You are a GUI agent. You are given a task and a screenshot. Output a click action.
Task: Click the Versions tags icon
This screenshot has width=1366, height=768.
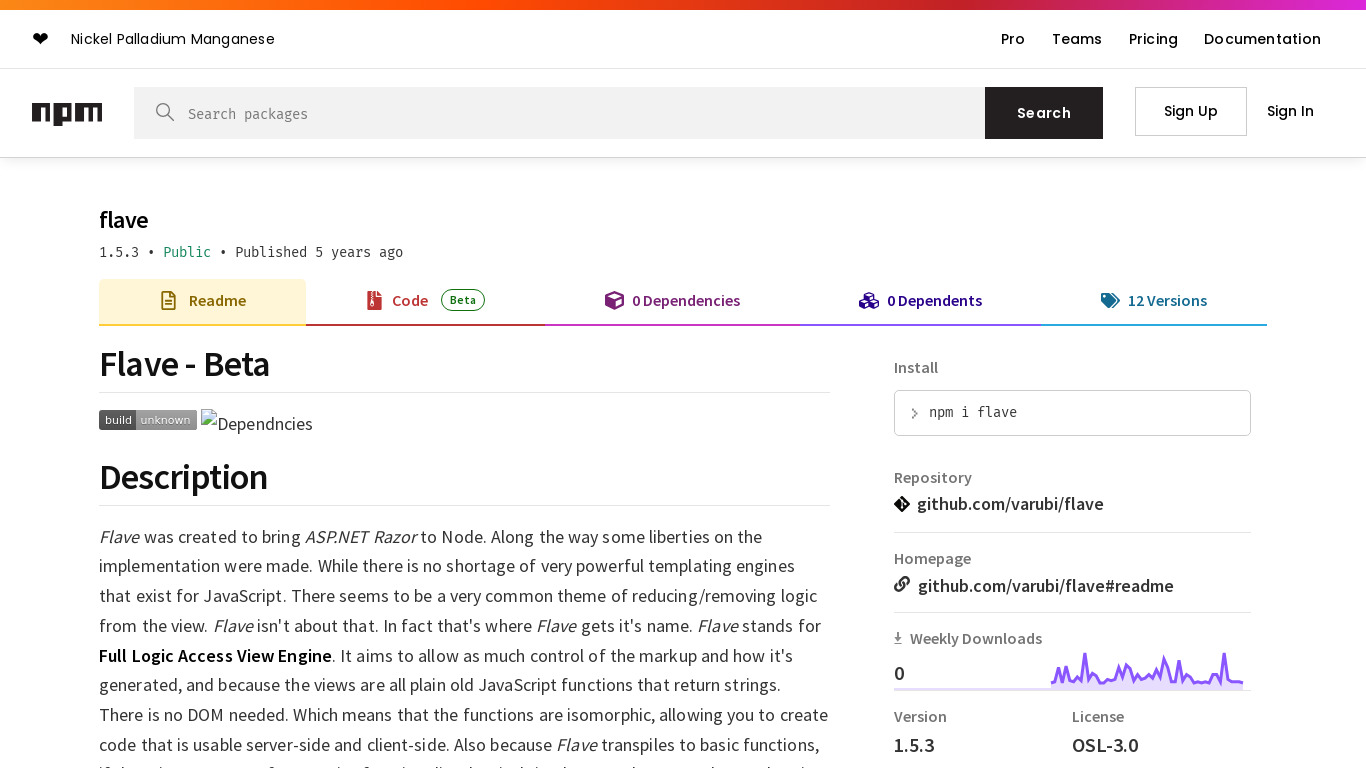tap(1110, 300)
